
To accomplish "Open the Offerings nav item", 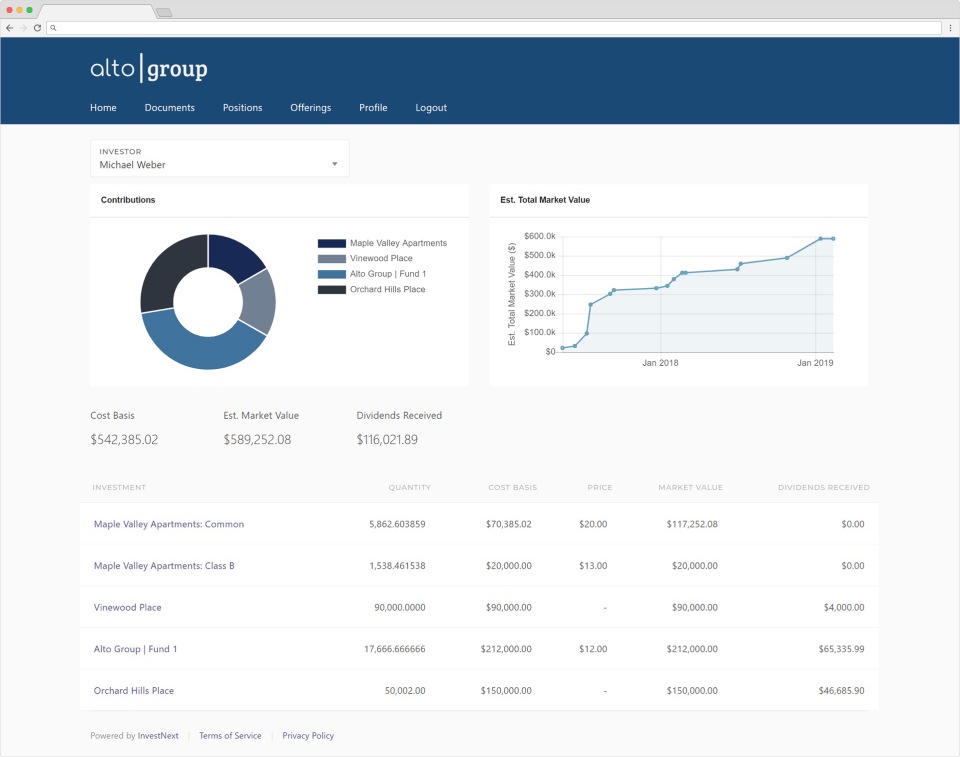I will click(x=310, y=108).
